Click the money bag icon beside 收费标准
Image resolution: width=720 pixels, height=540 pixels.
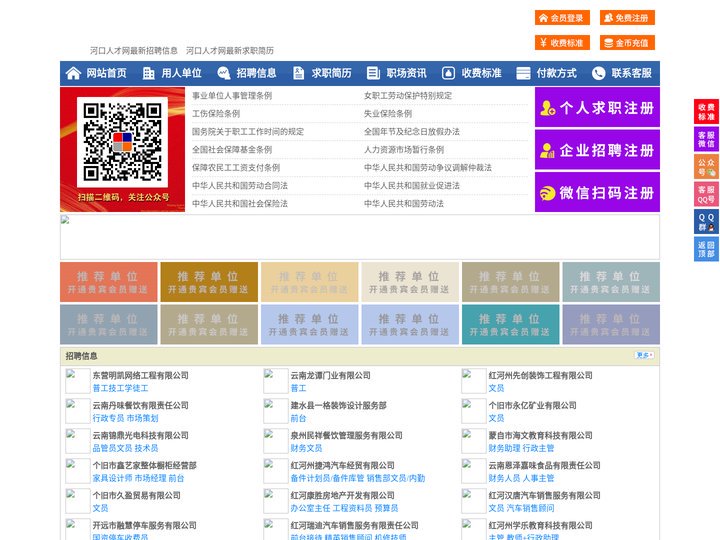point(448,73)
